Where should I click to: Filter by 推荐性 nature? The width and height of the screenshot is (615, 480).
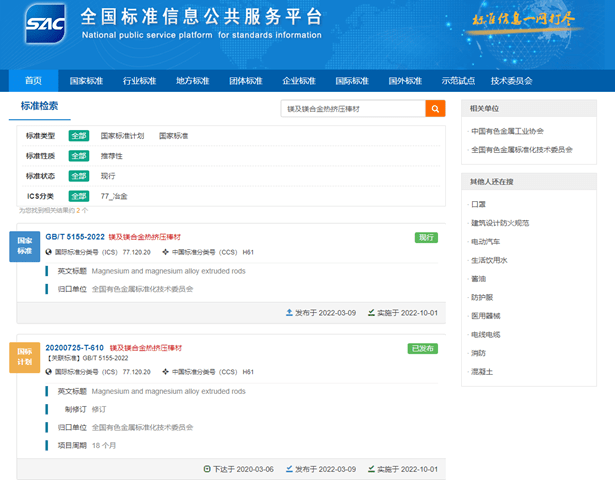pos(111,156)
